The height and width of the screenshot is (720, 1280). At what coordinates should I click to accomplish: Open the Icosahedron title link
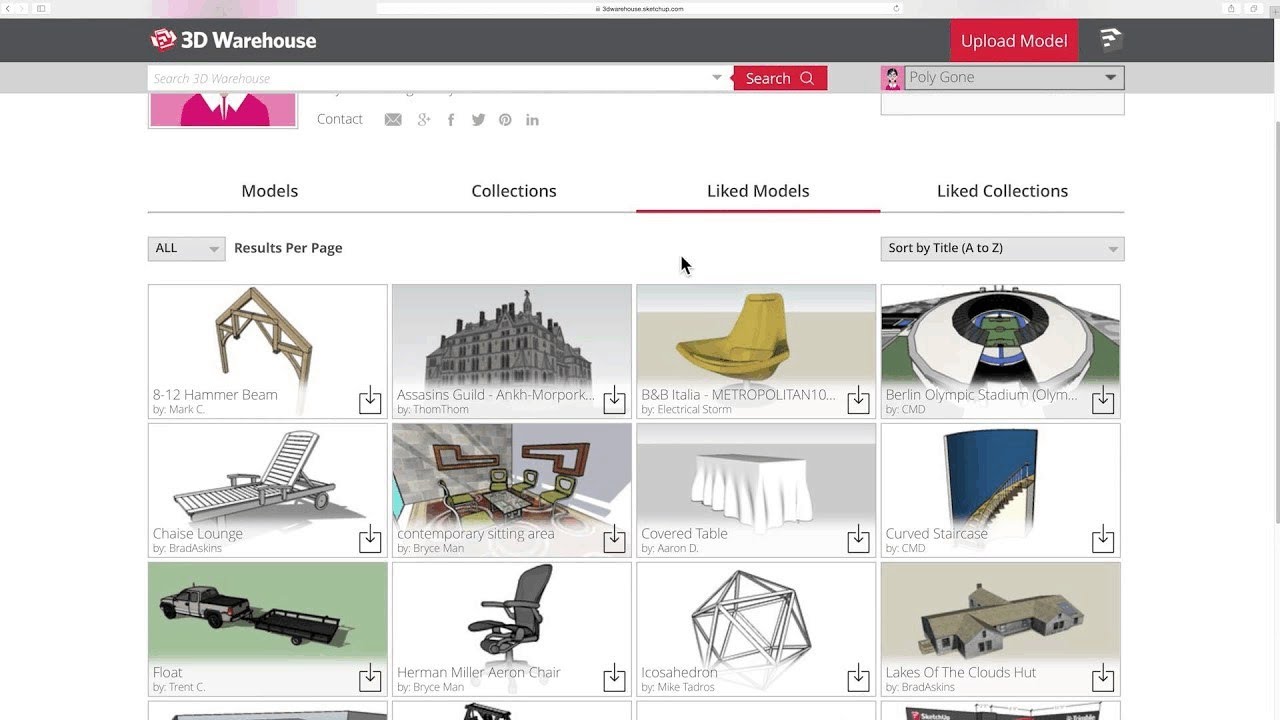pos(679,672)
